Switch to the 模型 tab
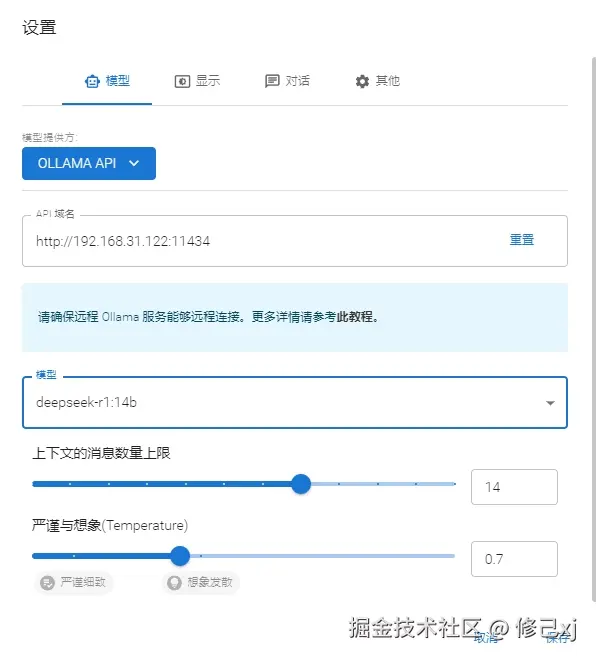This screenshot has height=660, width=596. 107,81
